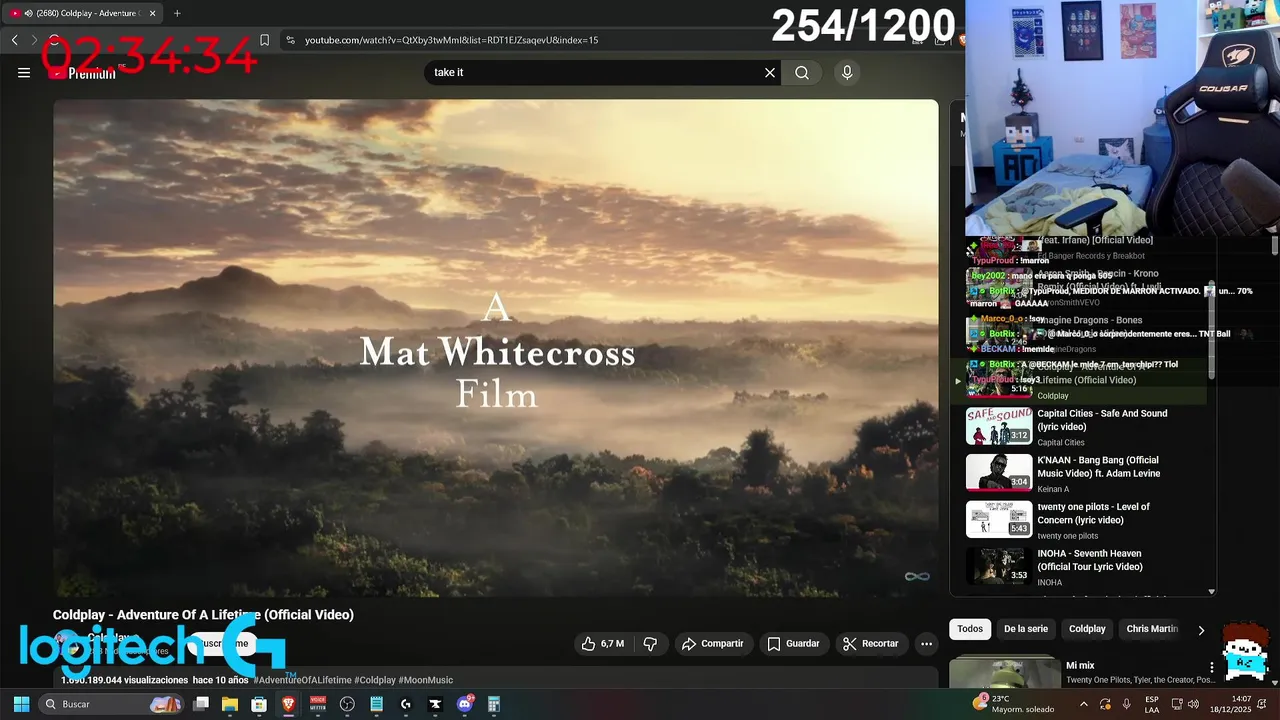This screenshot has height=720, width=1280.
Task: Open a new browser tab with plus
Action: click(177, 13)
